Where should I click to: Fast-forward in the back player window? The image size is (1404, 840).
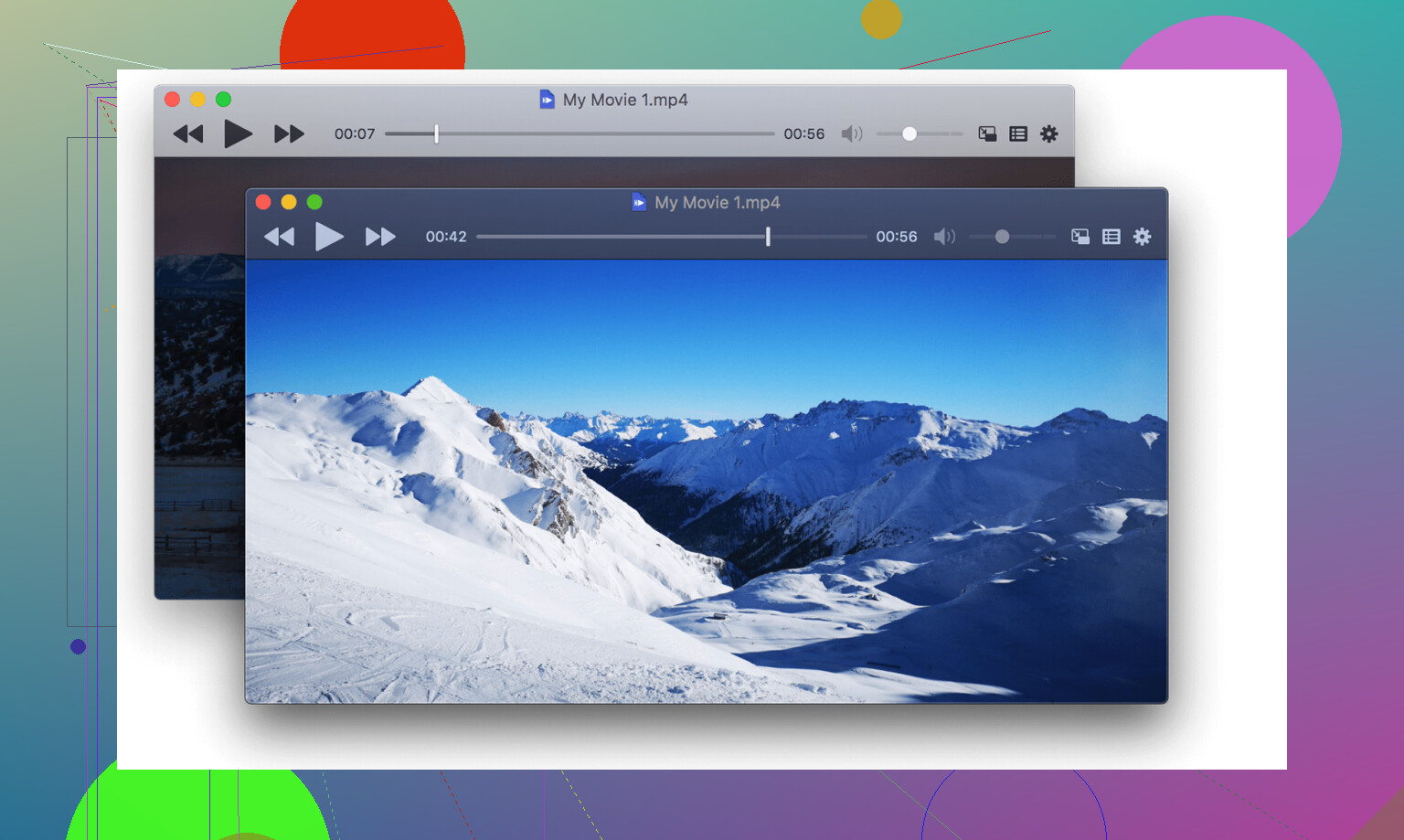point(289,134)
